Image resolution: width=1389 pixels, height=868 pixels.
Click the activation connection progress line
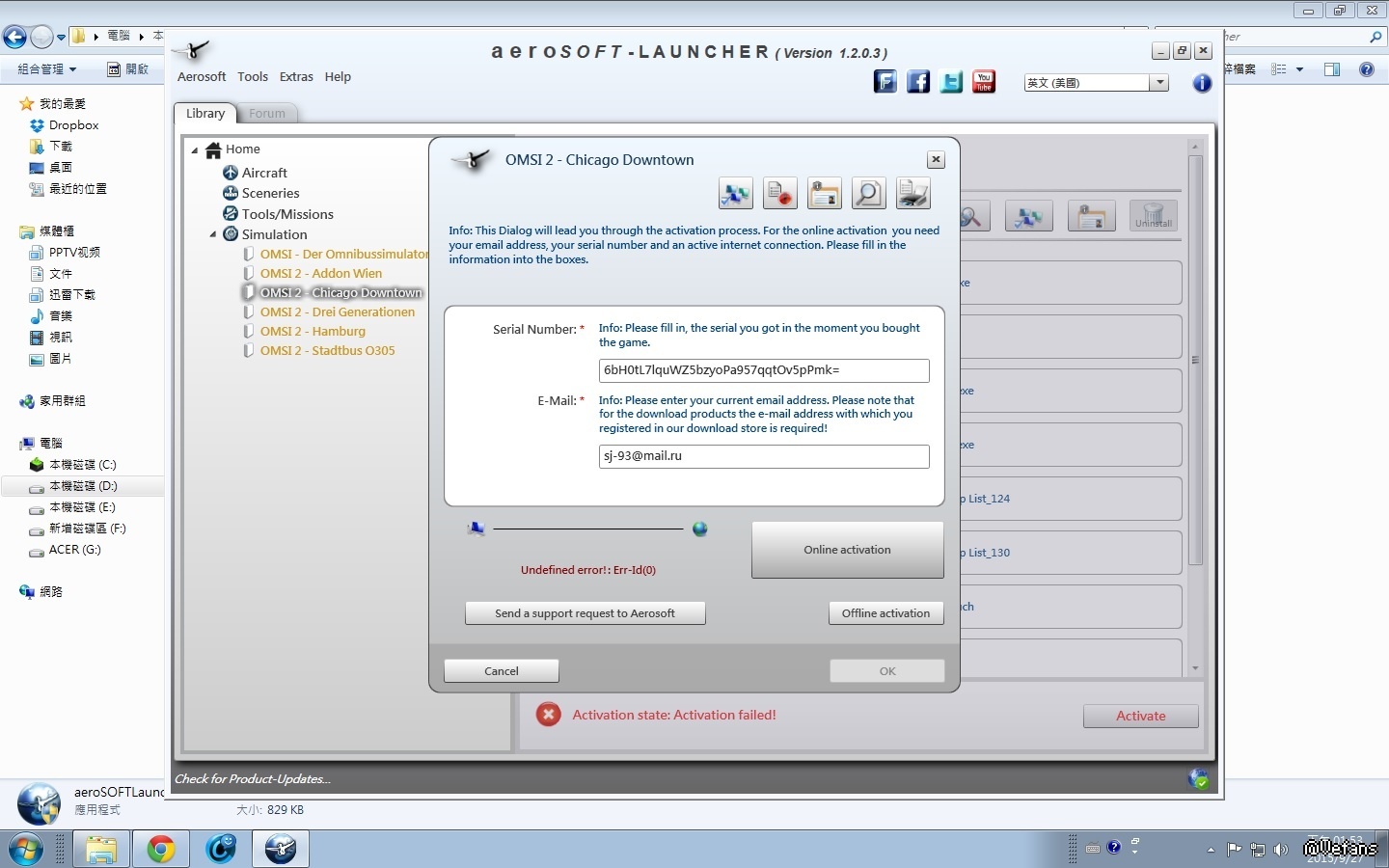click(588, 529)
